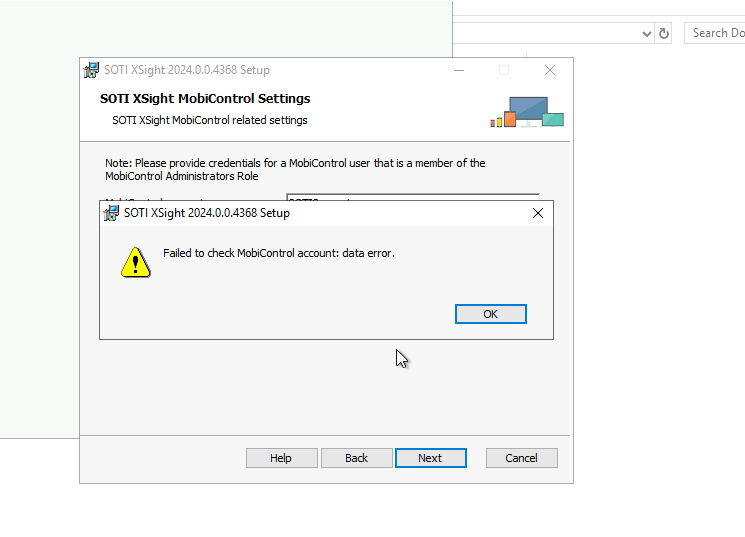
Task: Go Back in the Setup wizard
Action: [x=356, y=458]
